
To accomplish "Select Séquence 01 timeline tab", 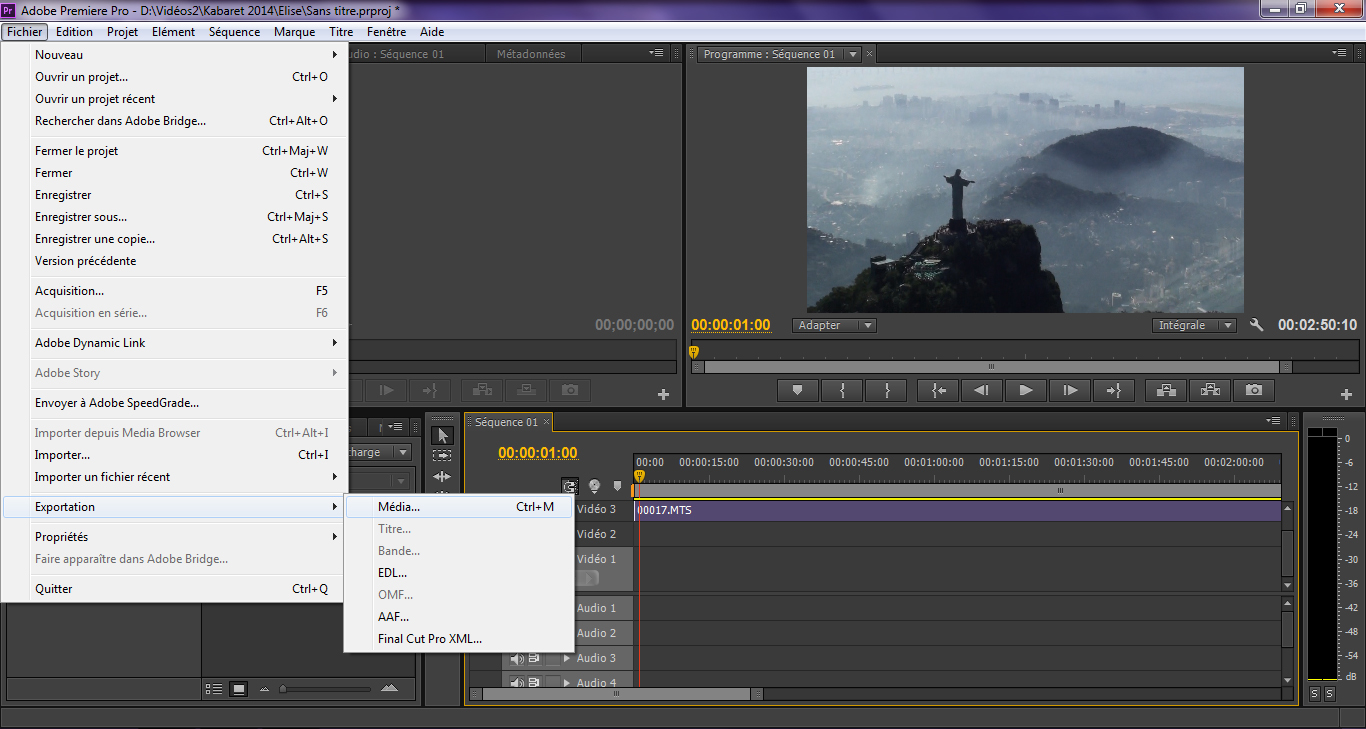I will [x=506, y=422].
